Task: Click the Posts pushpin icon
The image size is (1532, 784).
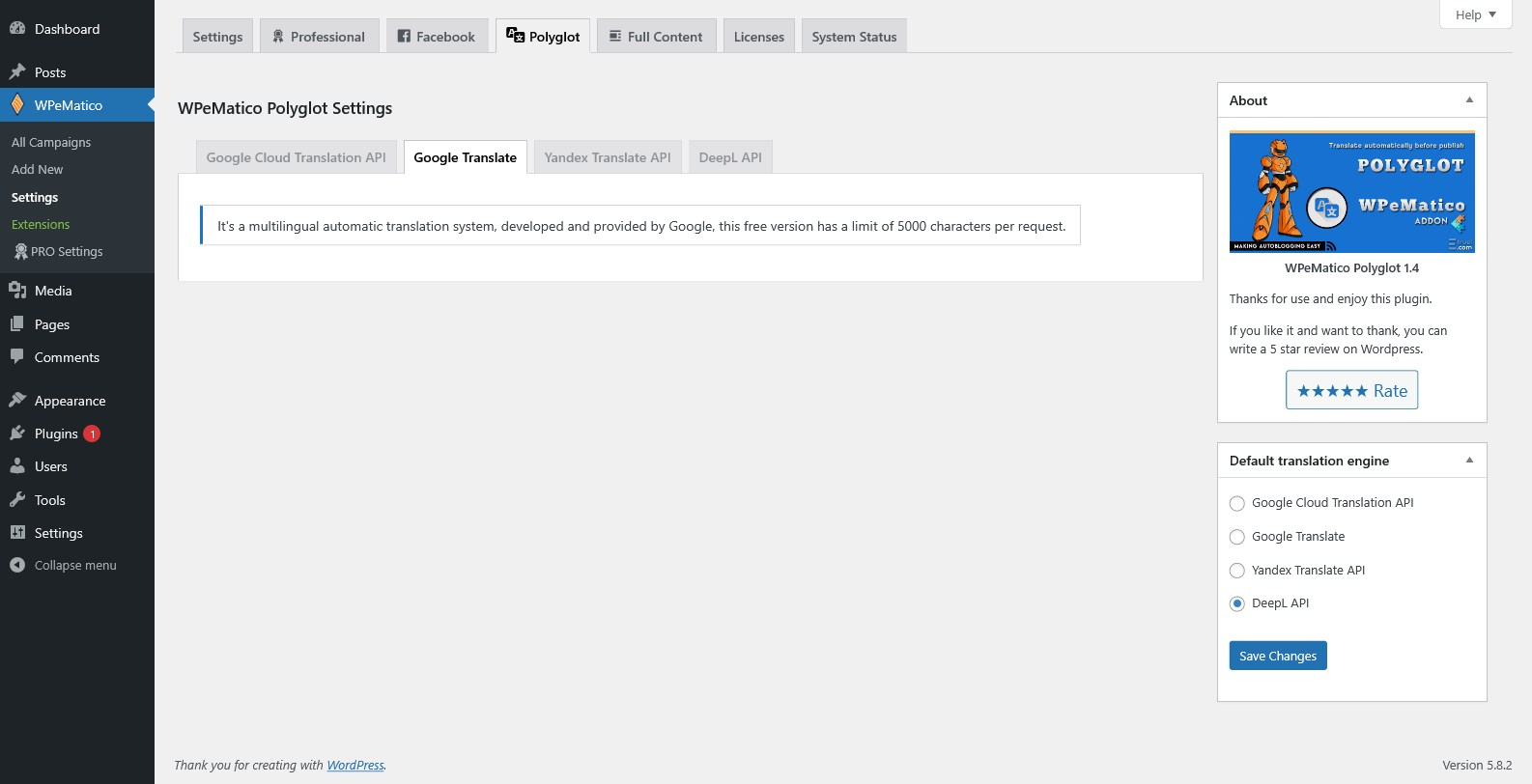Action: coord(17,72)
